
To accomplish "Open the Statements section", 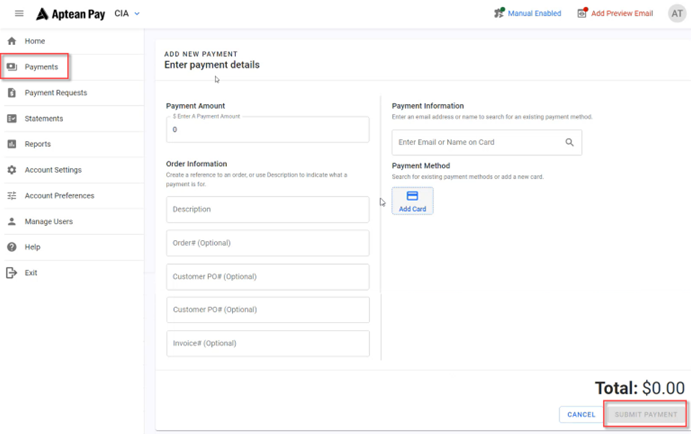I will click(x=44, y=119).
